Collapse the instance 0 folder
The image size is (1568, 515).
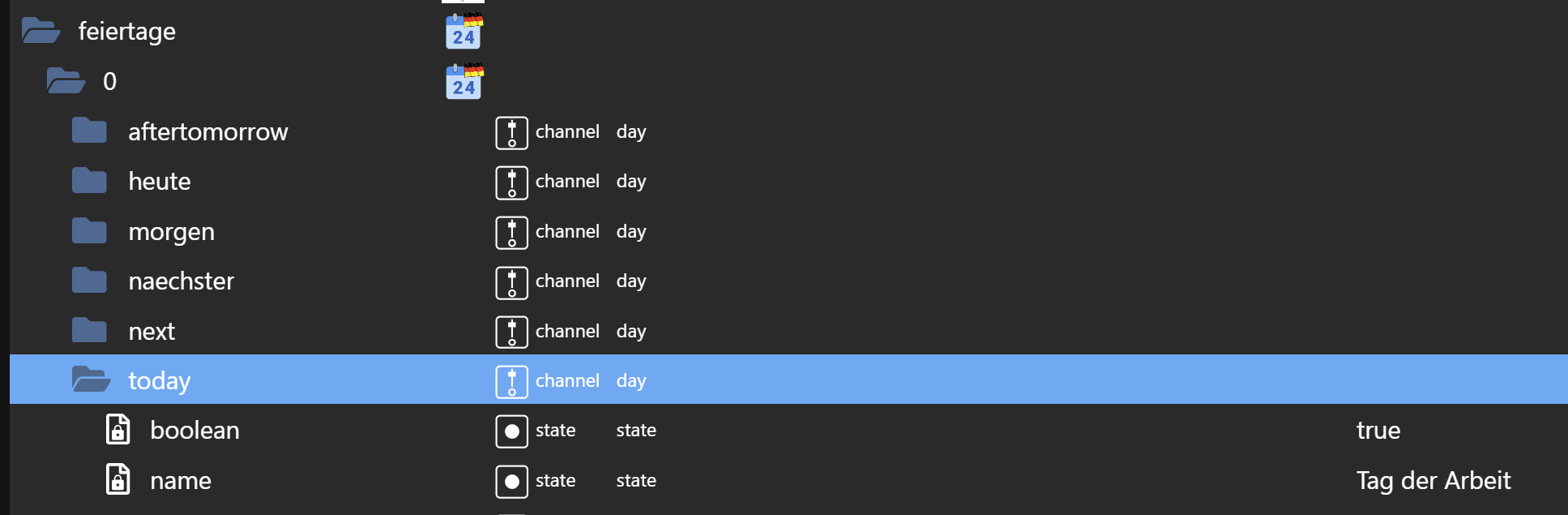66,82
